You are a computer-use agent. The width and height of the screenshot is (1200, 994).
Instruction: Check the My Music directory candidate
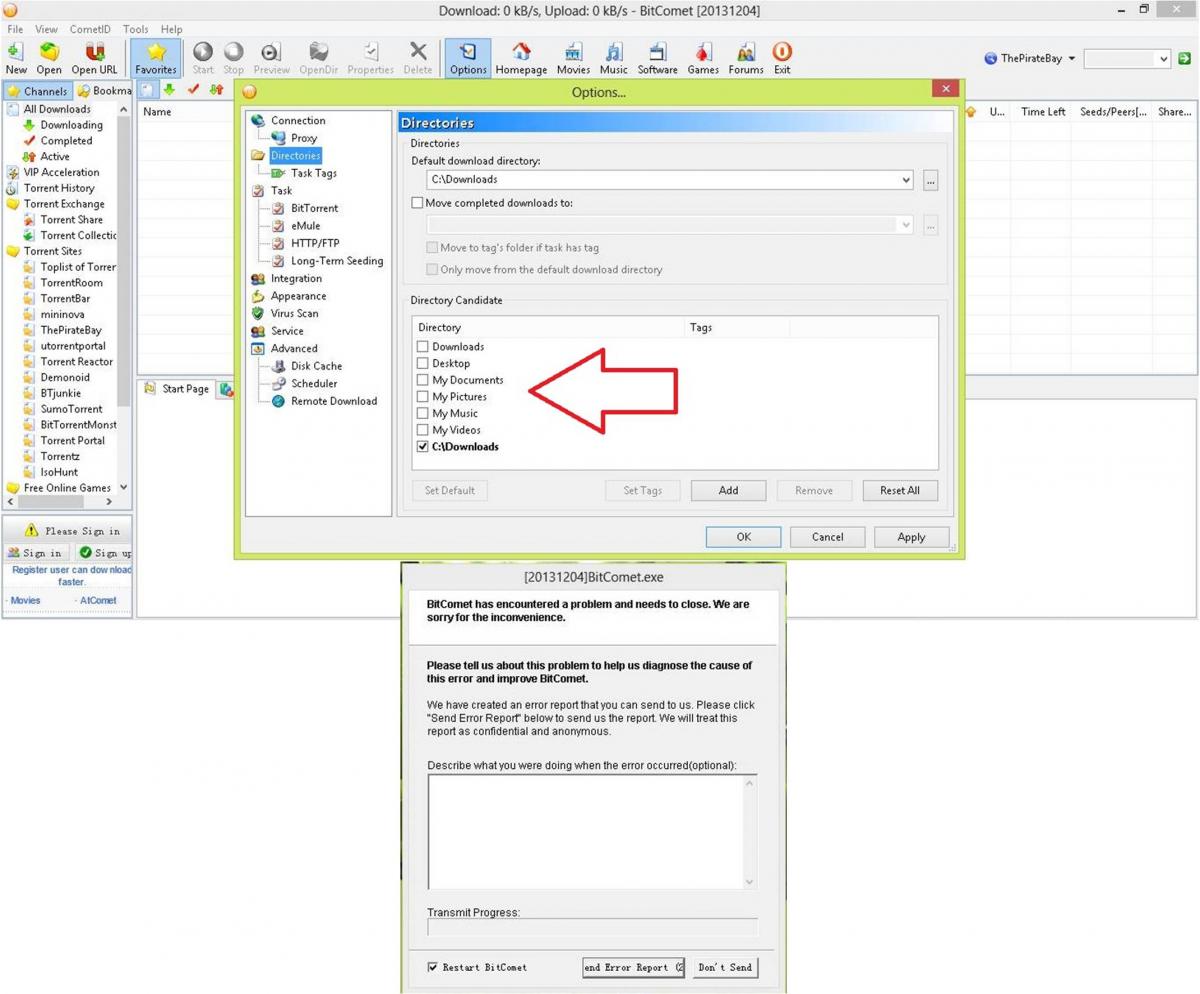(423, 413)
